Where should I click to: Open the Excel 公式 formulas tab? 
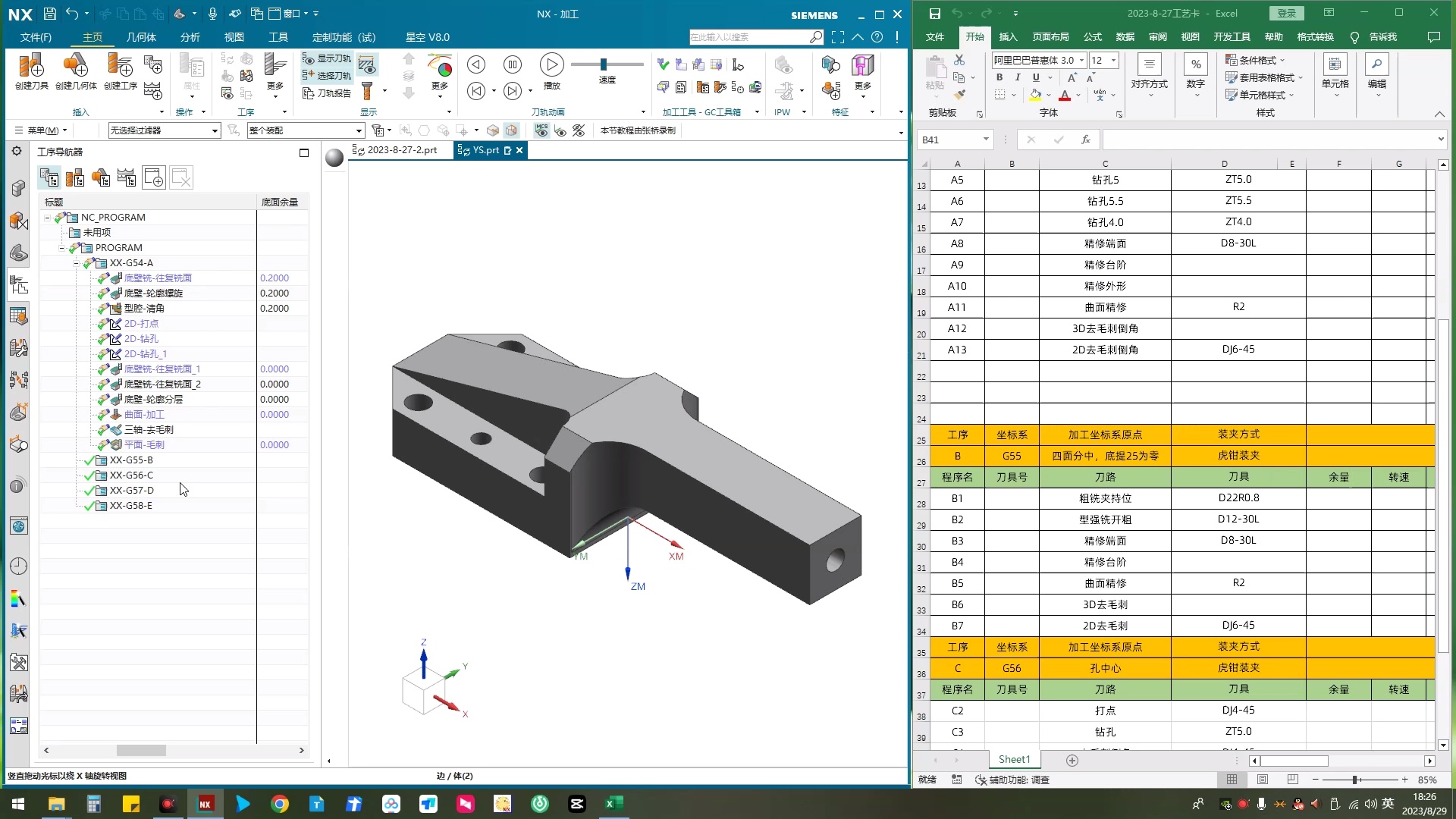(x=1092, y=37)
